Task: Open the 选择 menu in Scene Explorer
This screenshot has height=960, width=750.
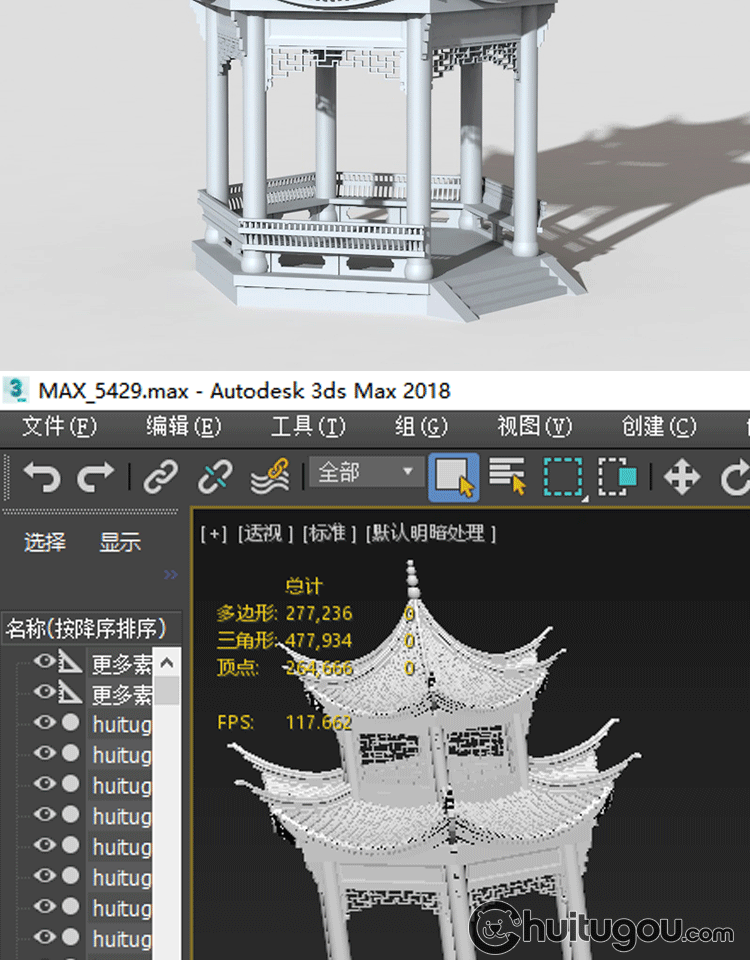Action: click(45, 542)
